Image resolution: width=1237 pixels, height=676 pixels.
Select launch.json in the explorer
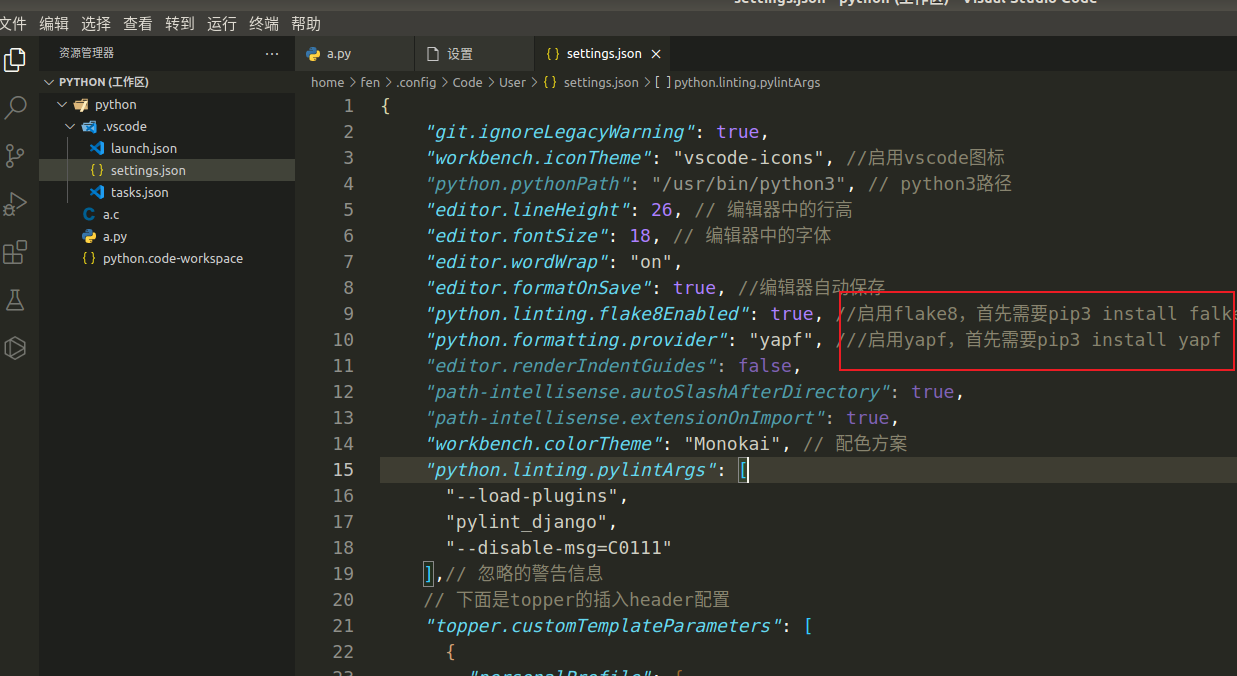(x=143, y=148)
